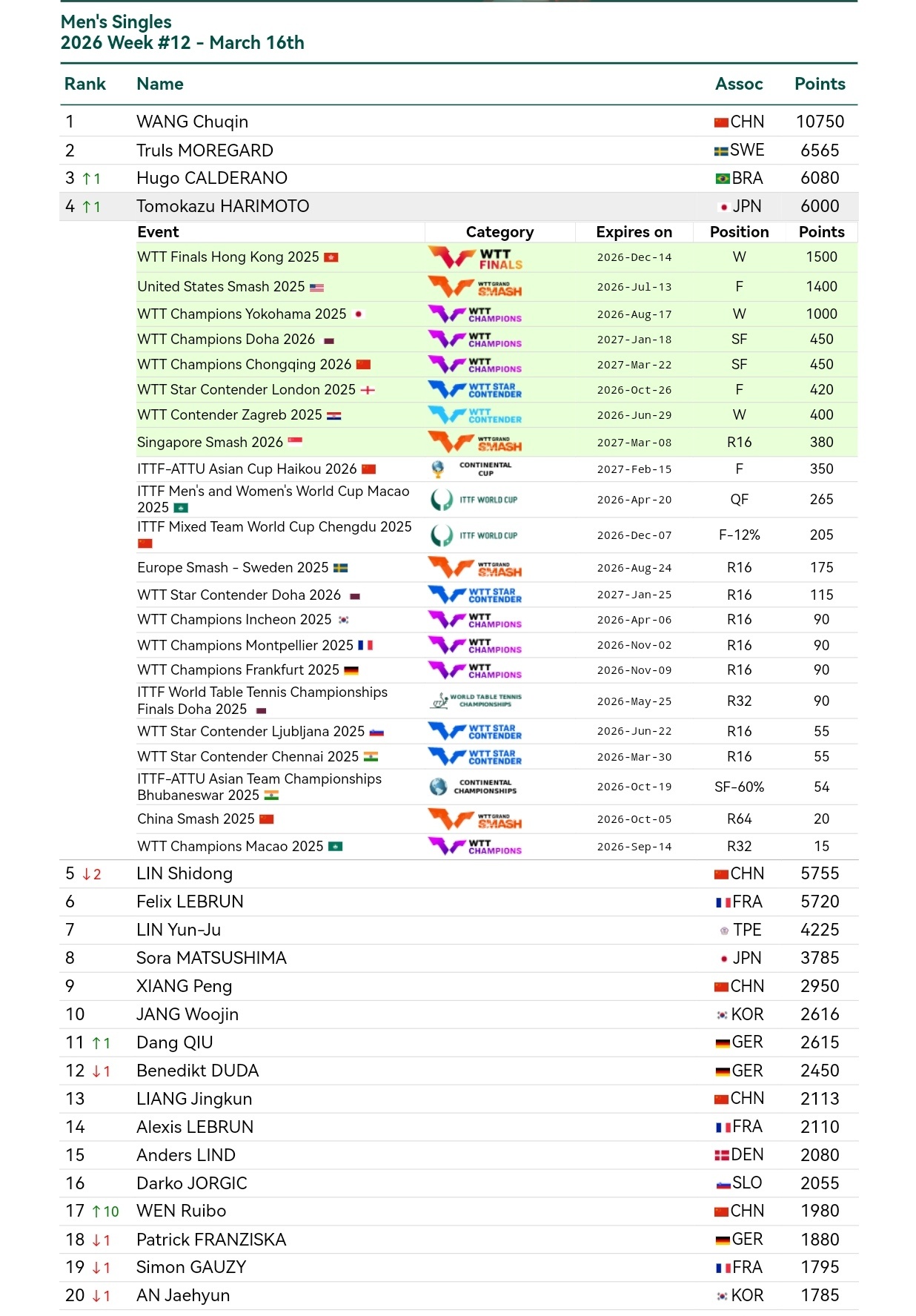916x1316 pixels.
Task: Click Star Contender logo in Ljubljana 2025 row
Action: 475,732
